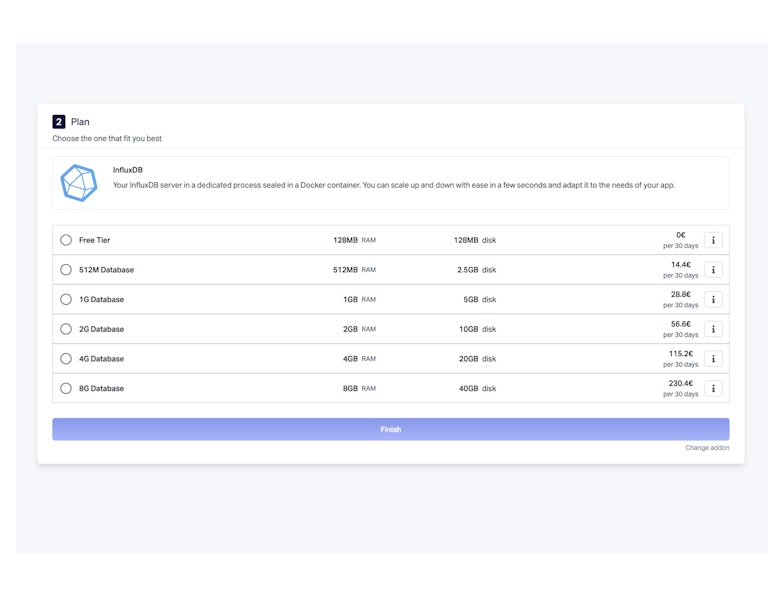This screenshot has height=596, width=784.
Task: Open info icon of 2G Database plan
Action: (x=713, y=329)
